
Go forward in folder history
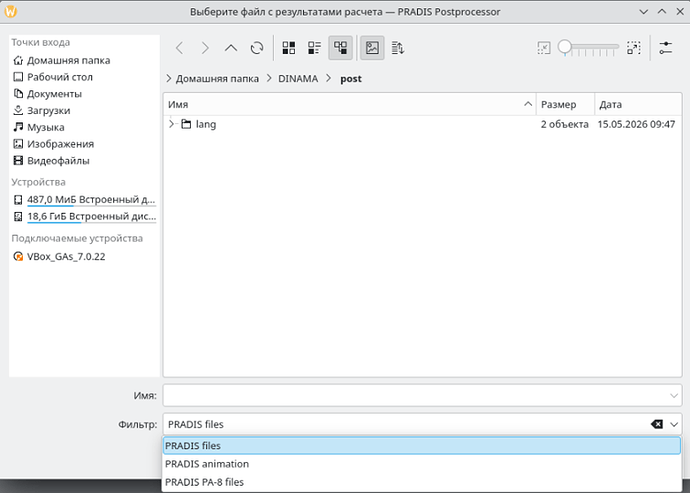click(205, 48)
